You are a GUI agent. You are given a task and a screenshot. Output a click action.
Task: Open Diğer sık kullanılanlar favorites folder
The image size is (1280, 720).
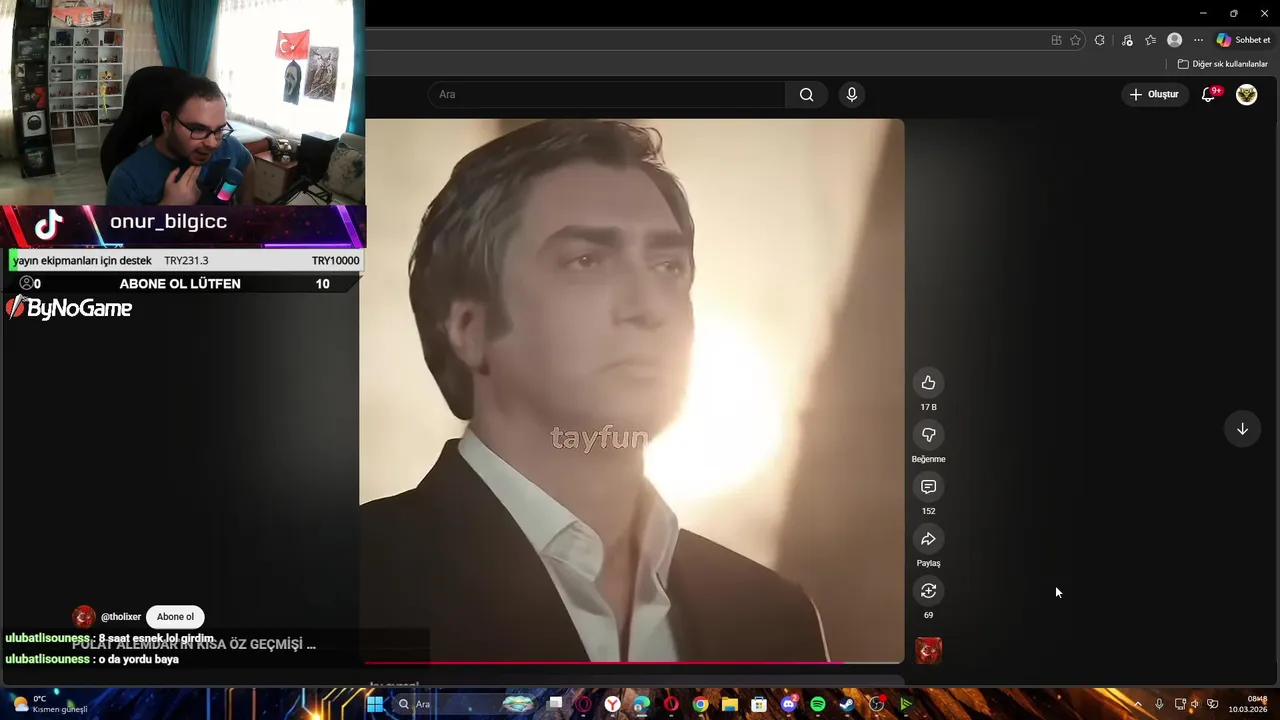(x=1222, y=64)
